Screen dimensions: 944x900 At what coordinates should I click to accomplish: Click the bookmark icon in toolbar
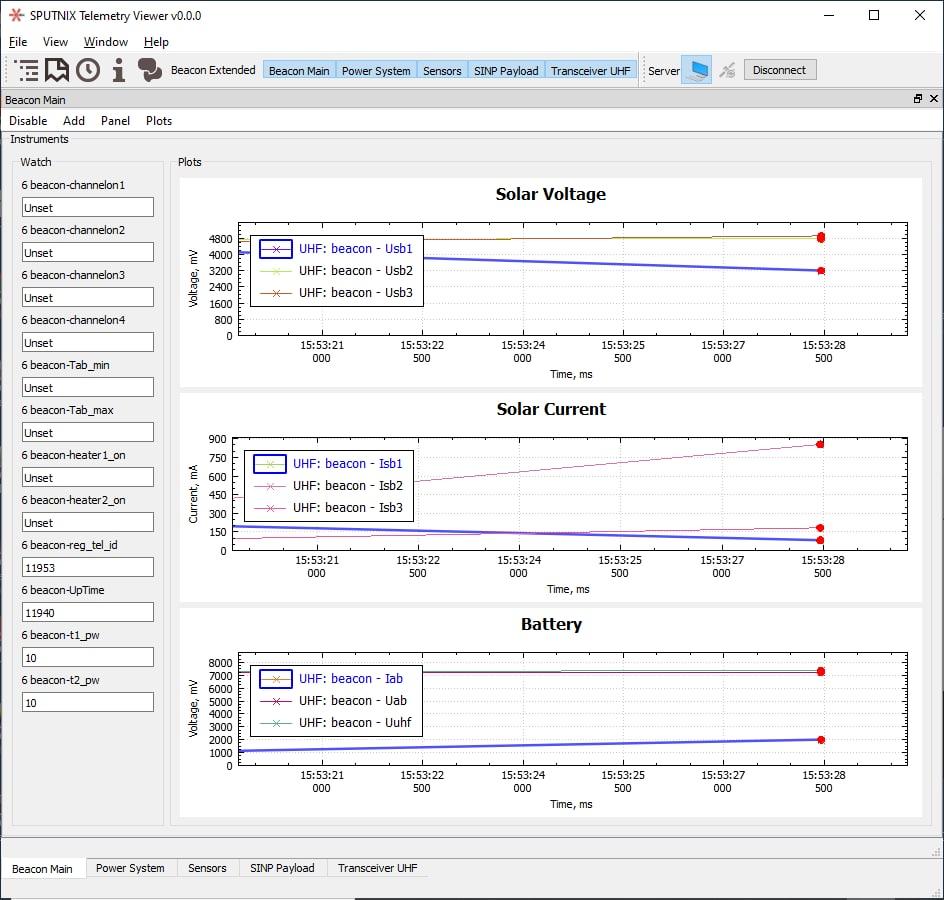point(57,70)
